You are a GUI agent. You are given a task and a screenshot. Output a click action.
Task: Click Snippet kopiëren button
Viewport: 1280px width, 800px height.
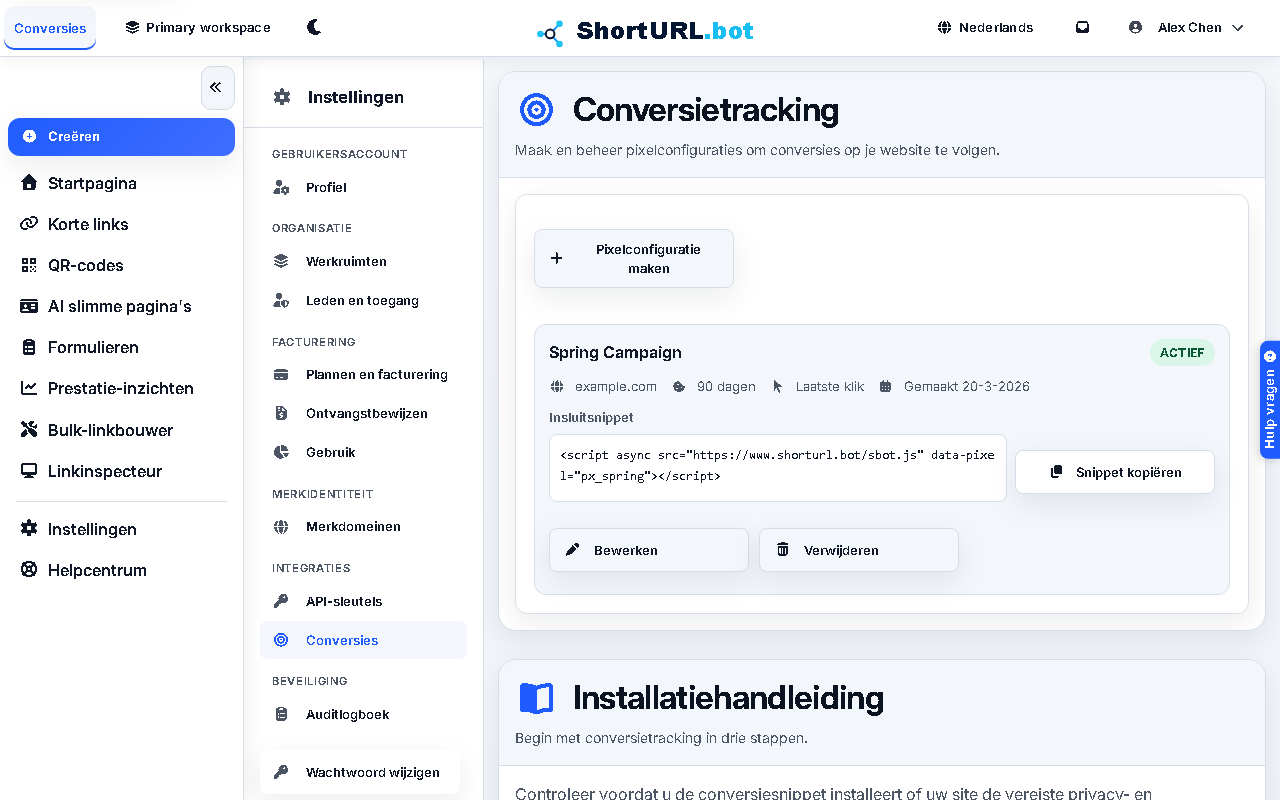[x=1115, y=472]
